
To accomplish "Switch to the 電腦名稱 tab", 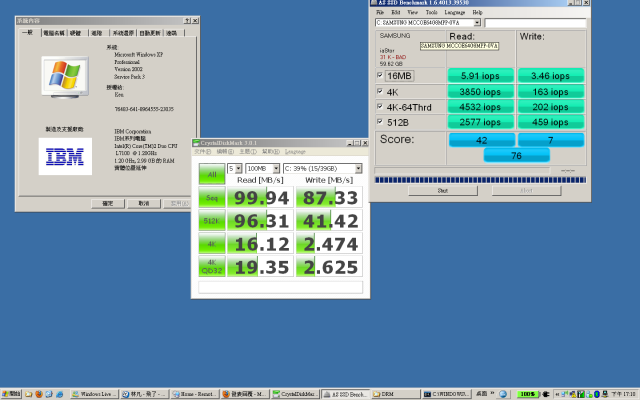I will tap(54, 33).
